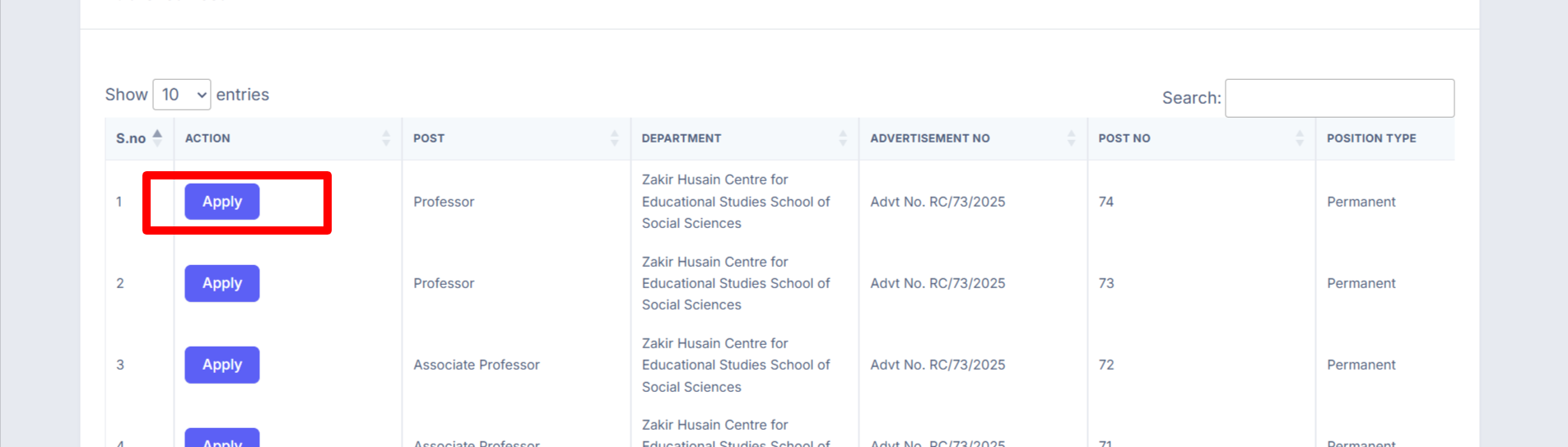Viewport: 1568px width, 447px height.
Task: Click the Action column header label
Action: pyautogui.click(x=207, y=138)
